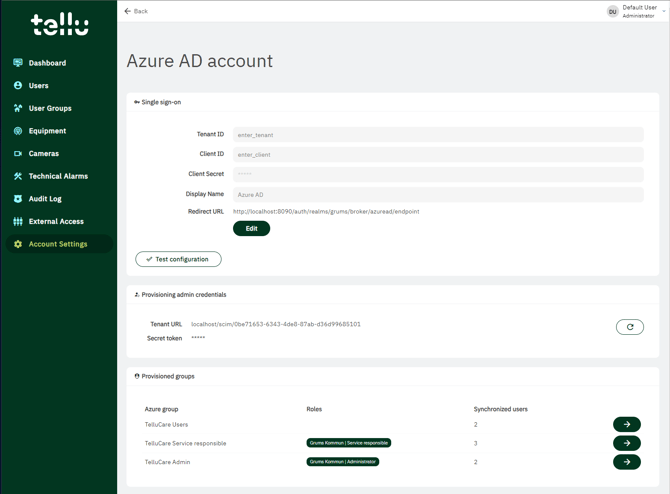Click the Redirect URL link text
This screenshot has width=670, height=494.
tap(326, 212)
